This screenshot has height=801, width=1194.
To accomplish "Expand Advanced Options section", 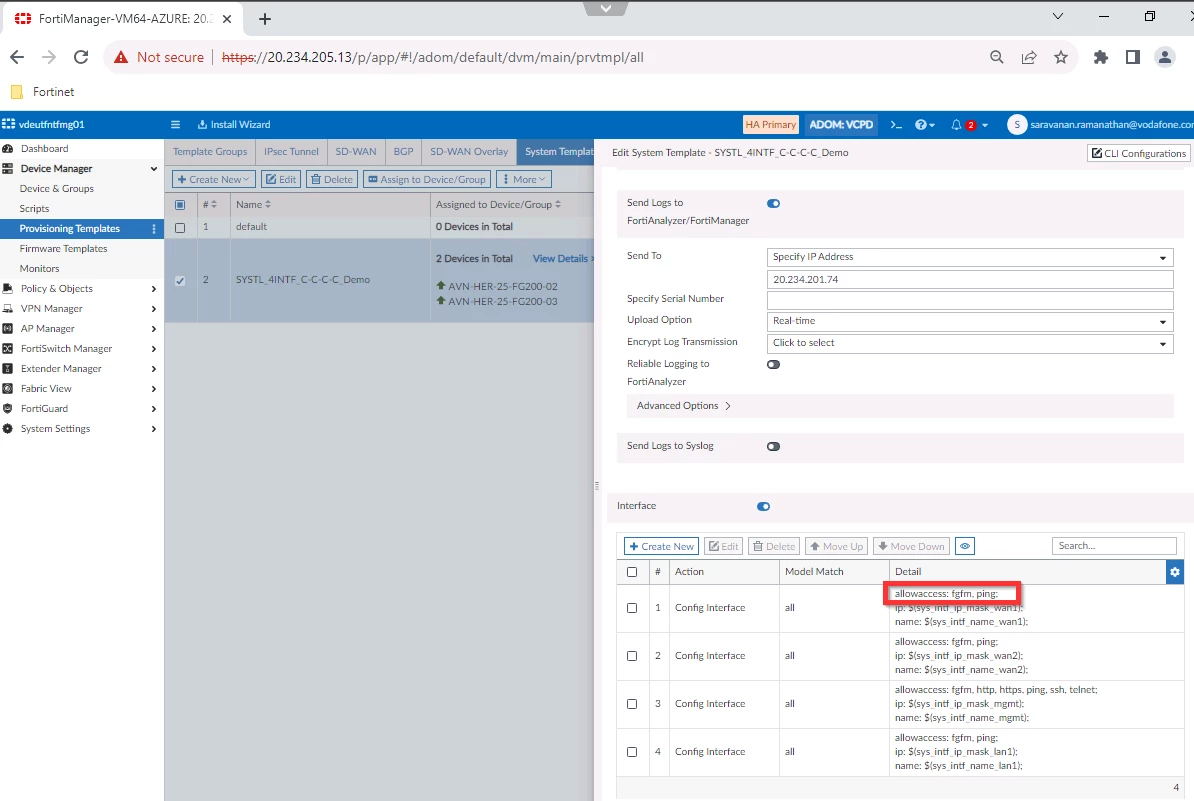I will click(683, 406).
